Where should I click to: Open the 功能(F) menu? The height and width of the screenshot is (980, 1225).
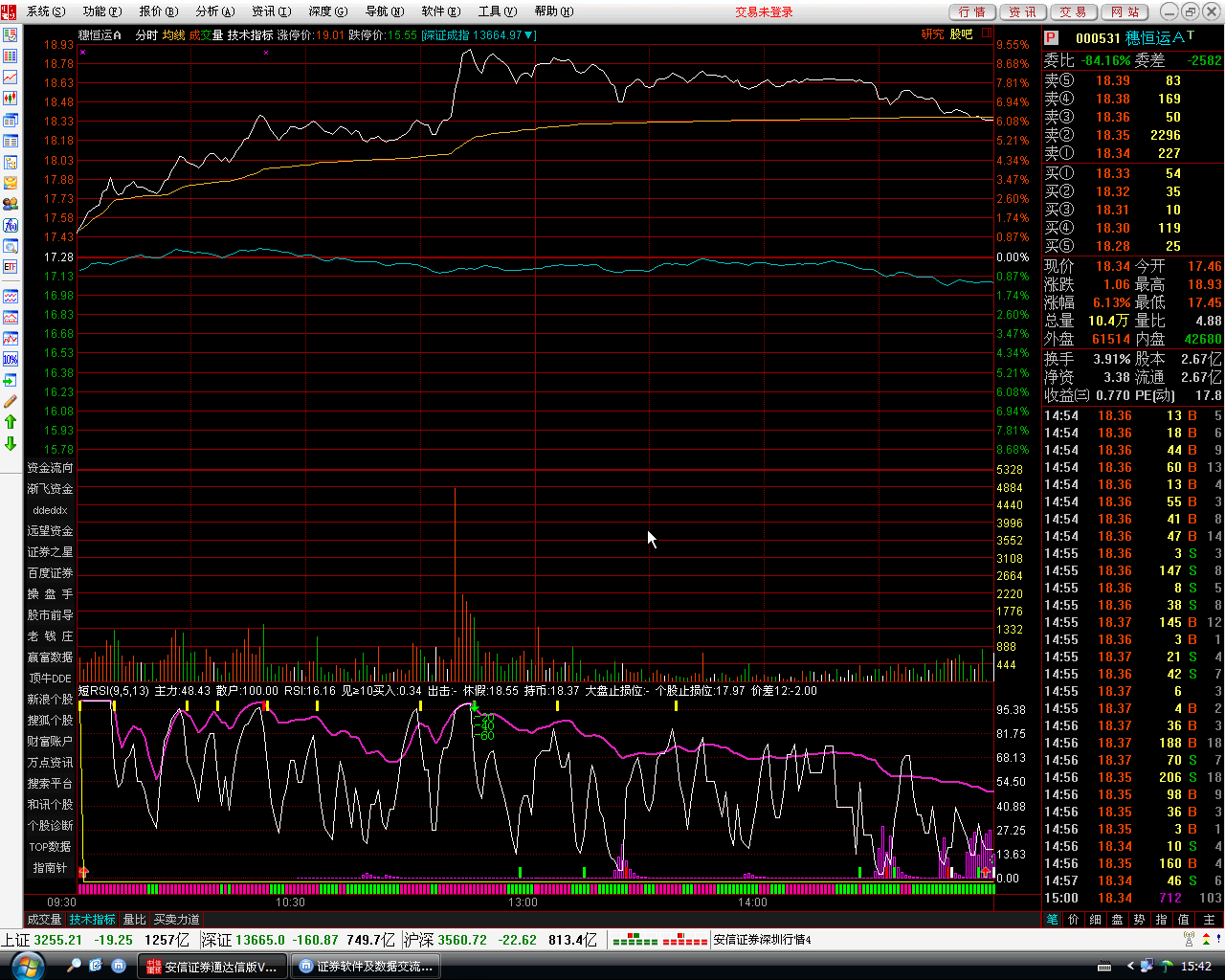pyautogui.click(x=101, y=11)
